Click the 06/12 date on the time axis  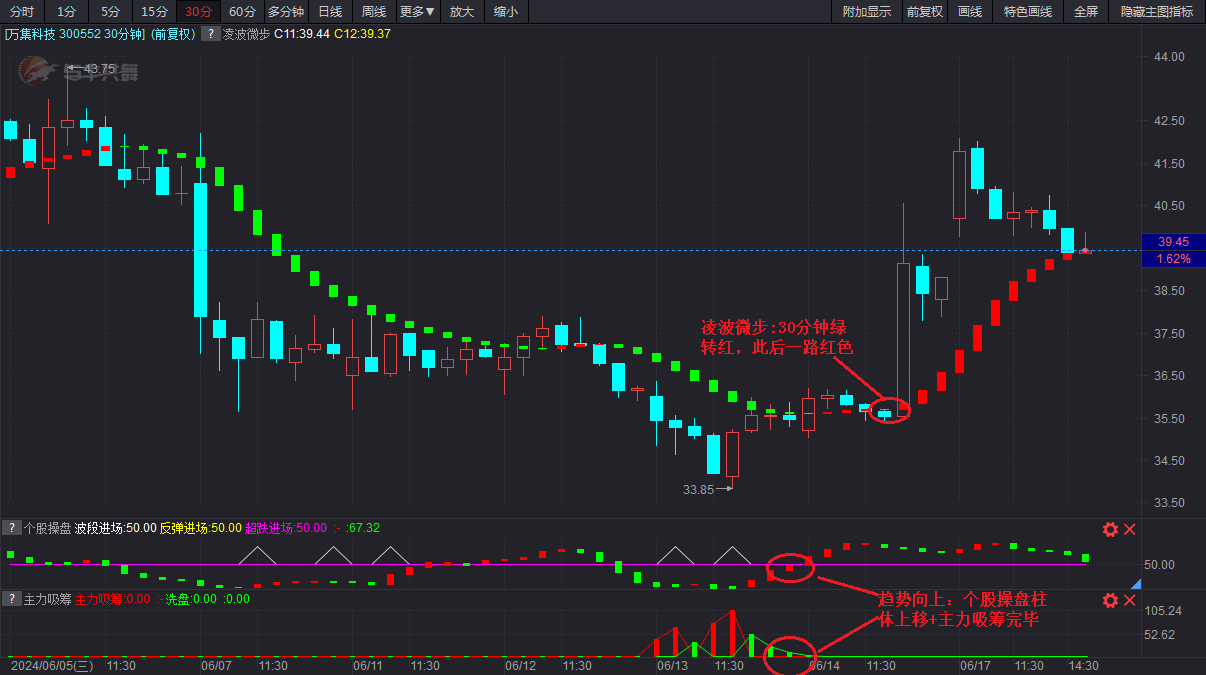pyautogui.click(x=520, y=665)
